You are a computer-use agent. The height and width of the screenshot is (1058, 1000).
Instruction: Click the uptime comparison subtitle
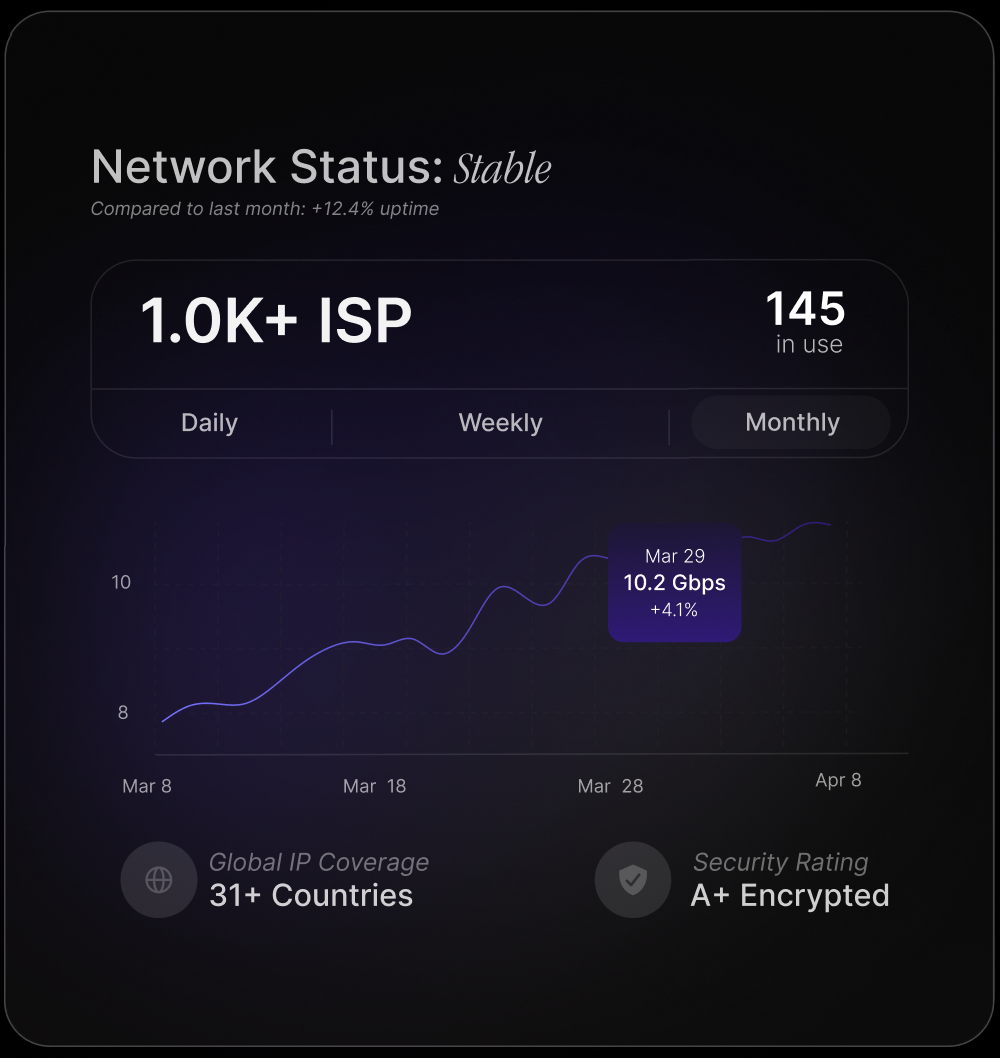pos(265,209)
